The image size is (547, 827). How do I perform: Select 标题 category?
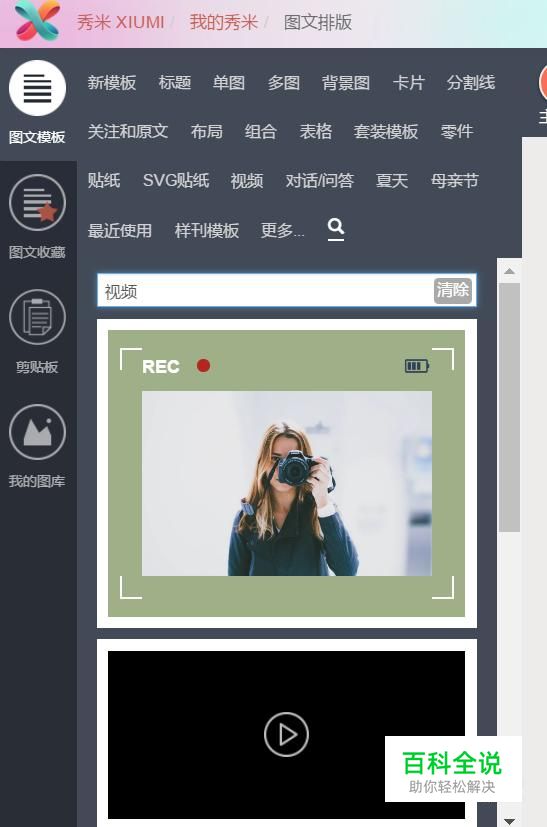tap(175, 82)
